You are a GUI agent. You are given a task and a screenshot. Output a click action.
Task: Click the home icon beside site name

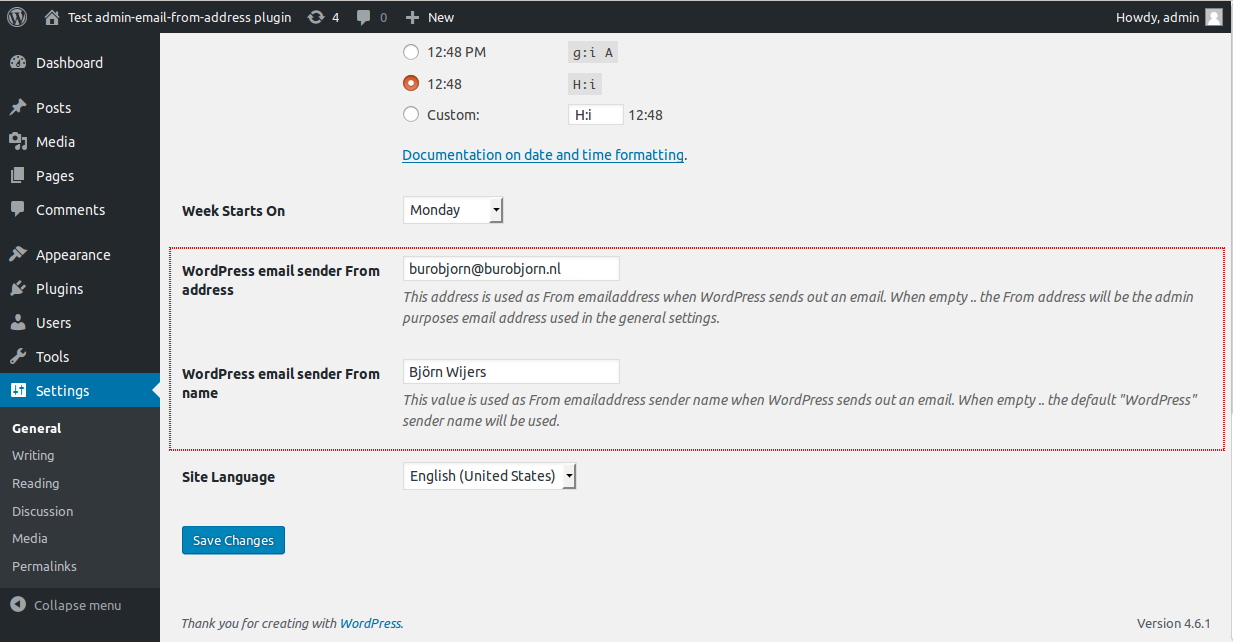tap(53, 17)
